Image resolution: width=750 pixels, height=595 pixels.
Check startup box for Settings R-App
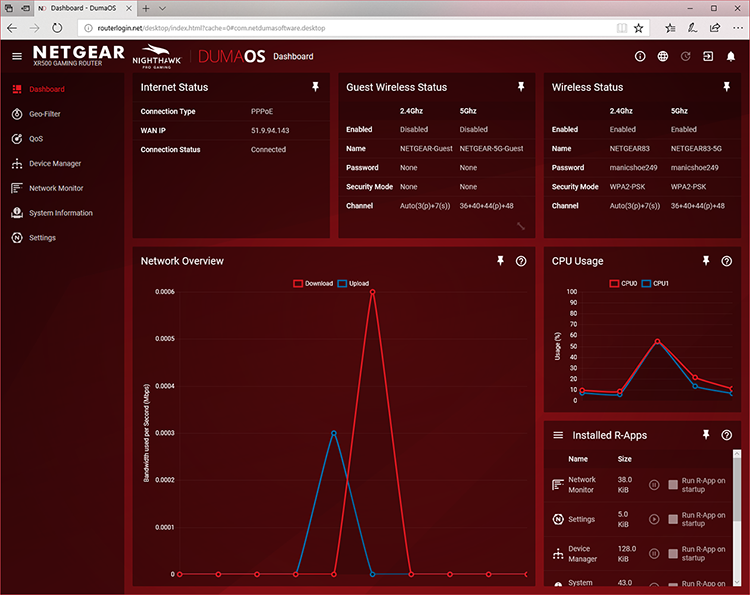pos(673,519)
